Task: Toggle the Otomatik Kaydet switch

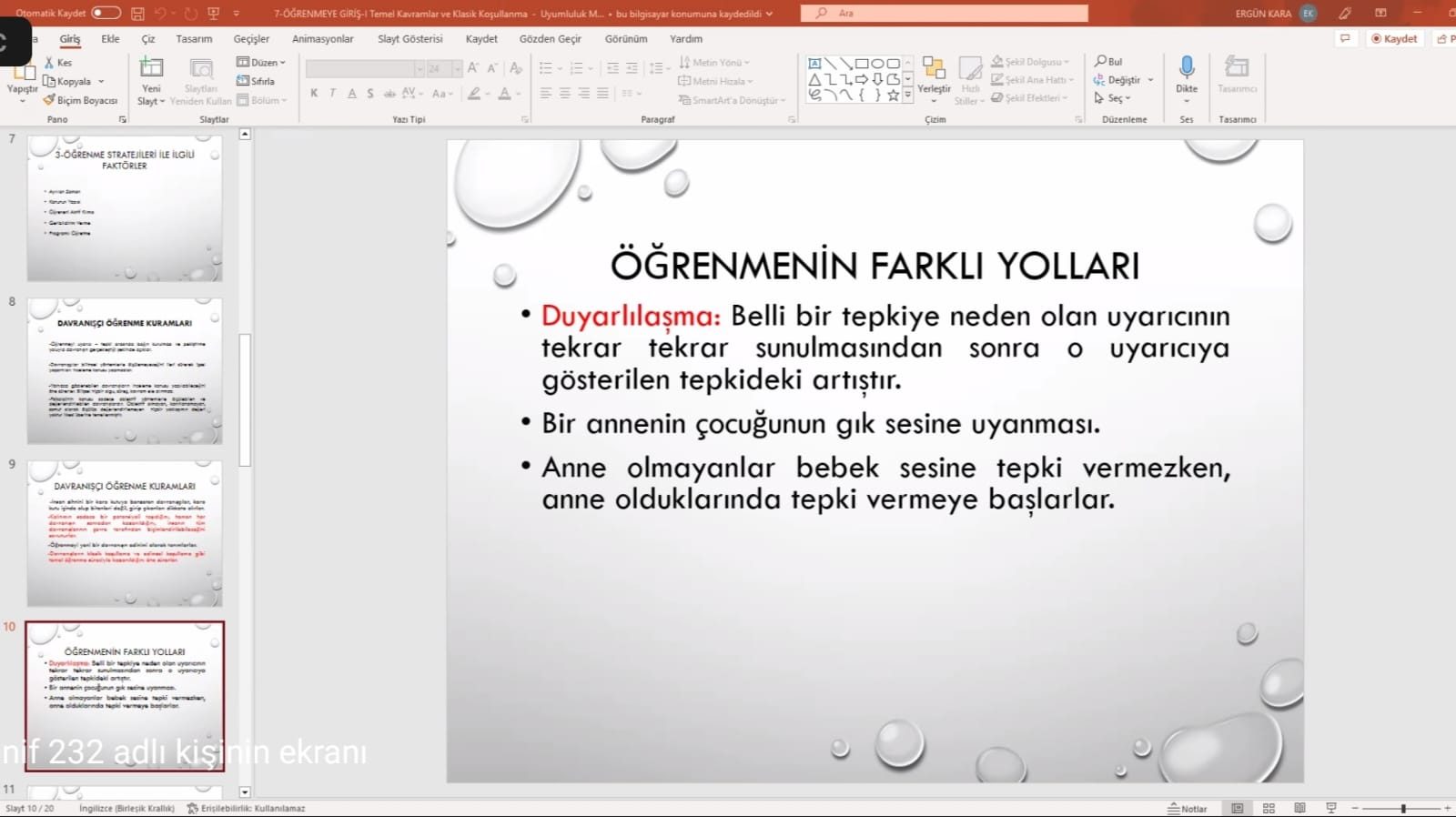Action: tap(106, 13)
